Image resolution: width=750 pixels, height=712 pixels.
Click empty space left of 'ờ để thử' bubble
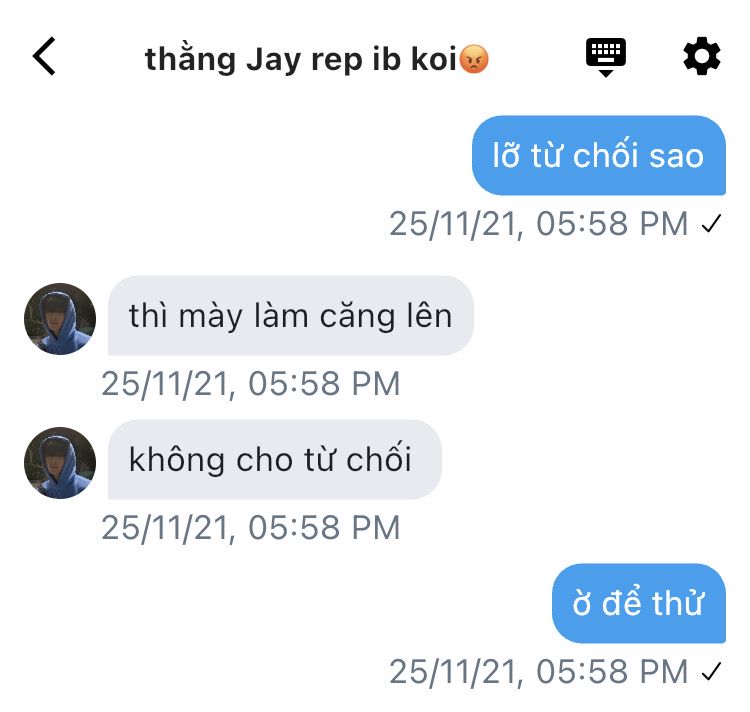coord(277,603)
